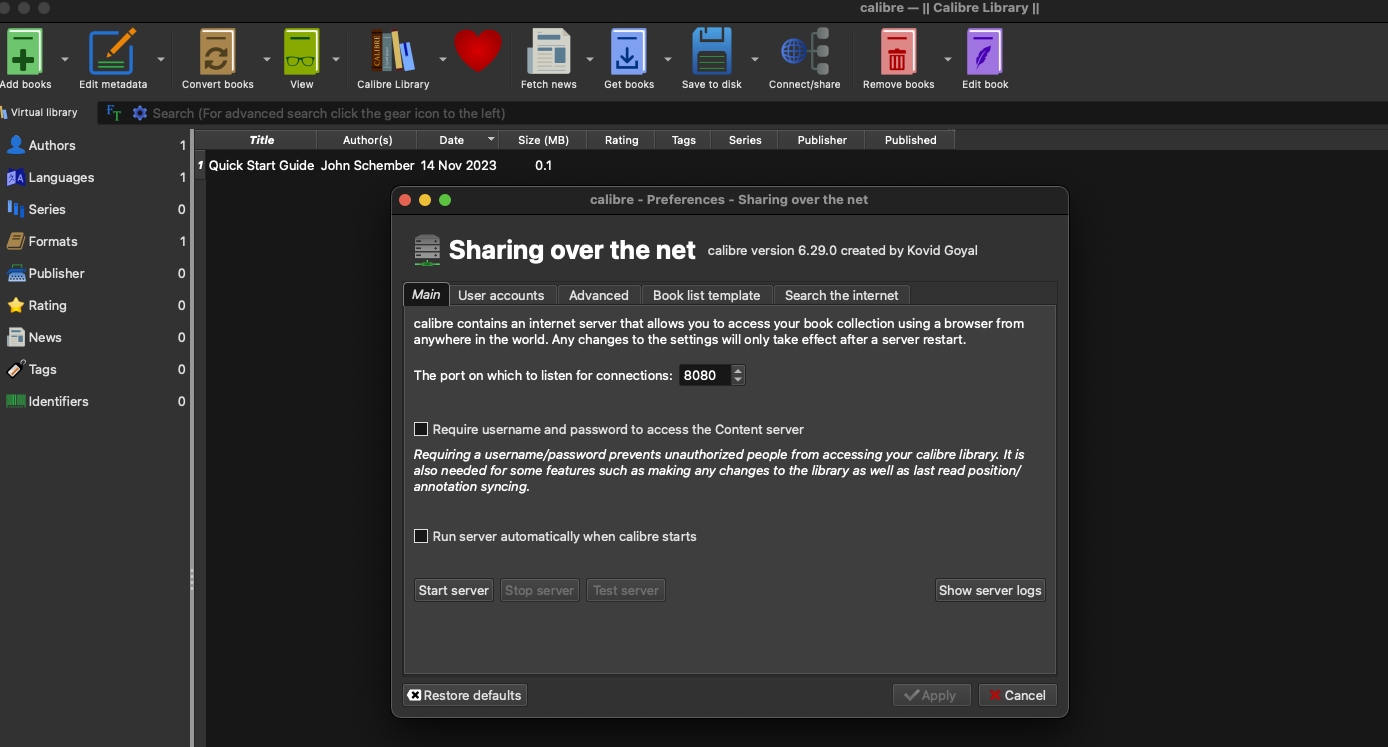Click the Apply button
This screenshot has height=747, width=1388.
pos(931,695)
